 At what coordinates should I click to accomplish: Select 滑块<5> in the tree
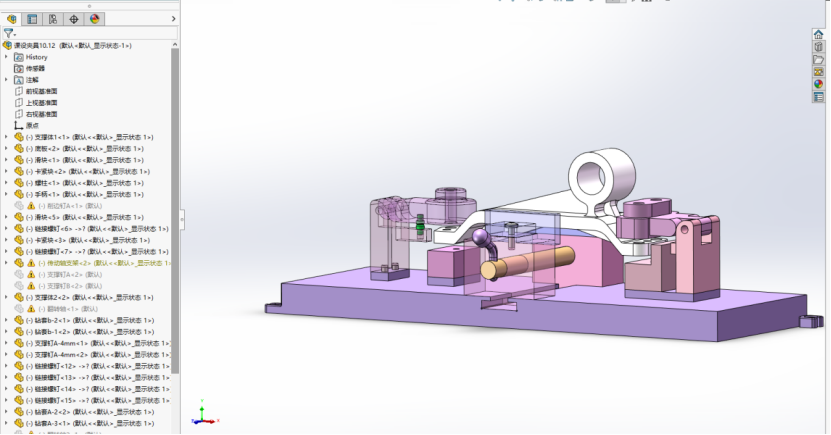point(85,217)
